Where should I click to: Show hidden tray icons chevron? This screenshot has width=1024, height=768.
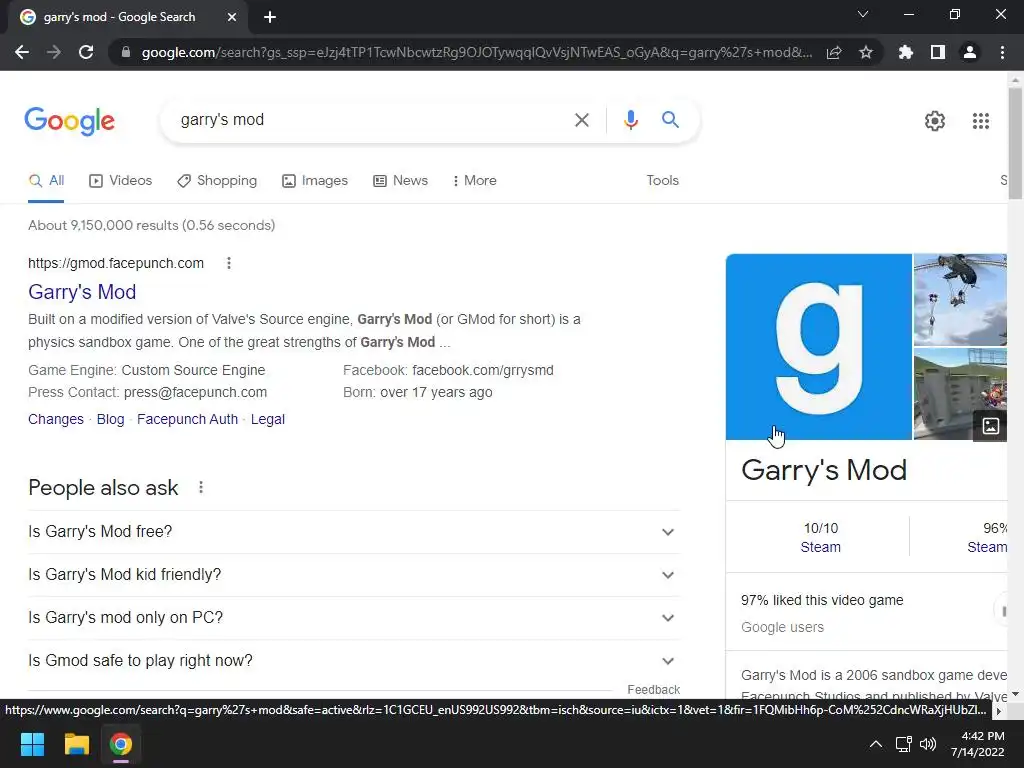[x=876, y=744]
